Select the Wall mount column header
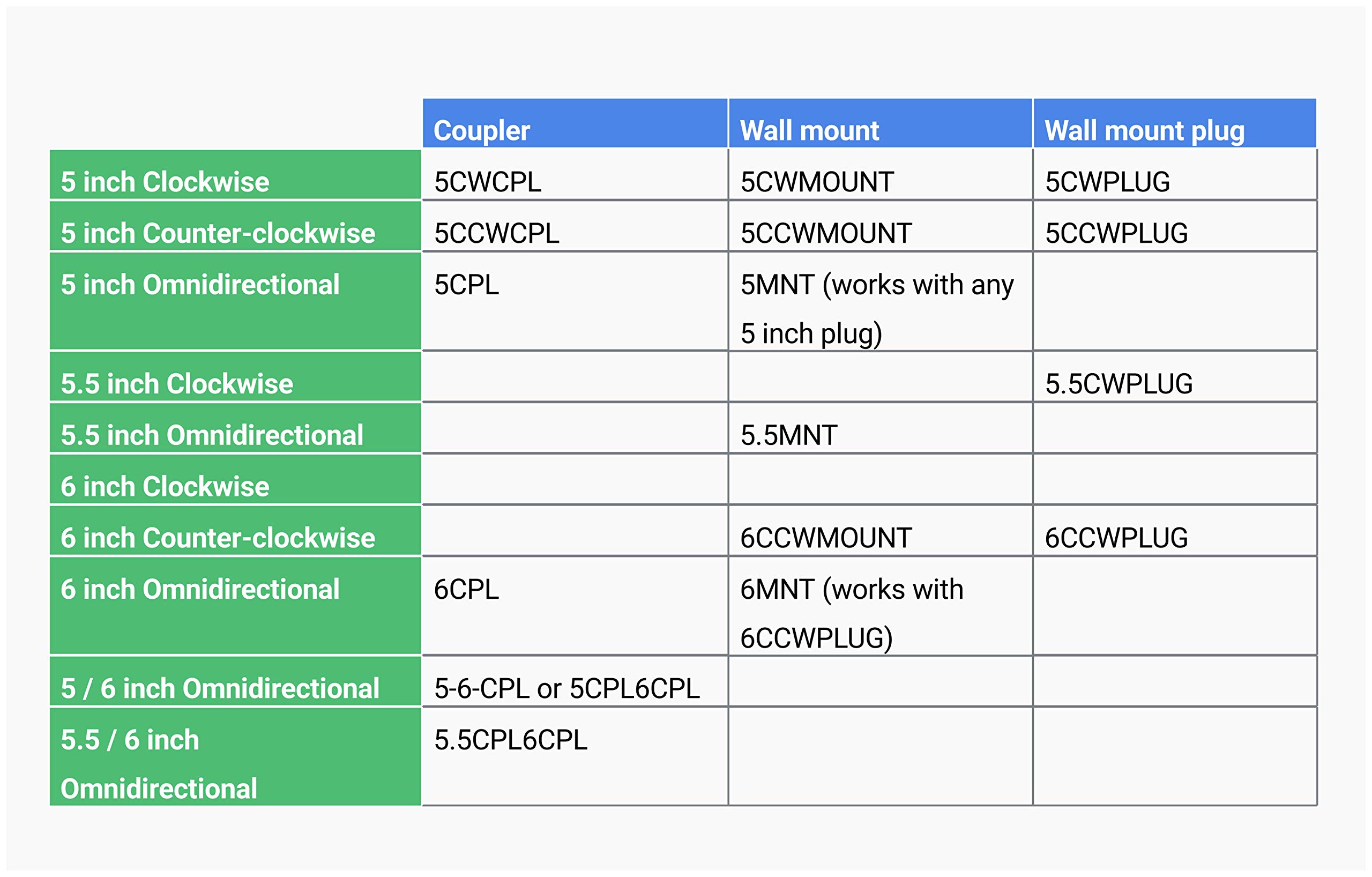The image size is (1372, 877). tap(879, 123)
